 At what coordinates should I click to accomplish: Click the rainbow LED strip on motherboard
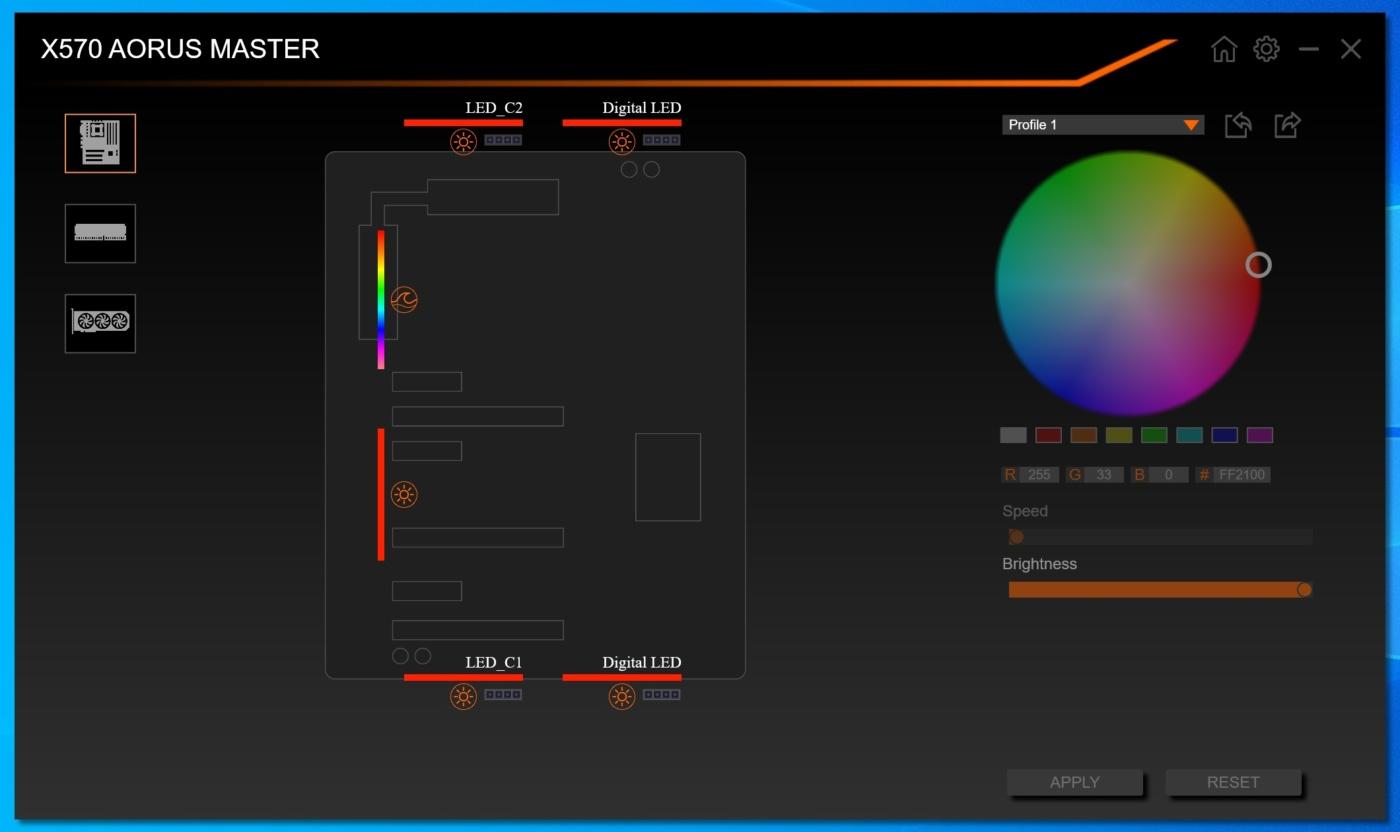[x=381, y=299]
